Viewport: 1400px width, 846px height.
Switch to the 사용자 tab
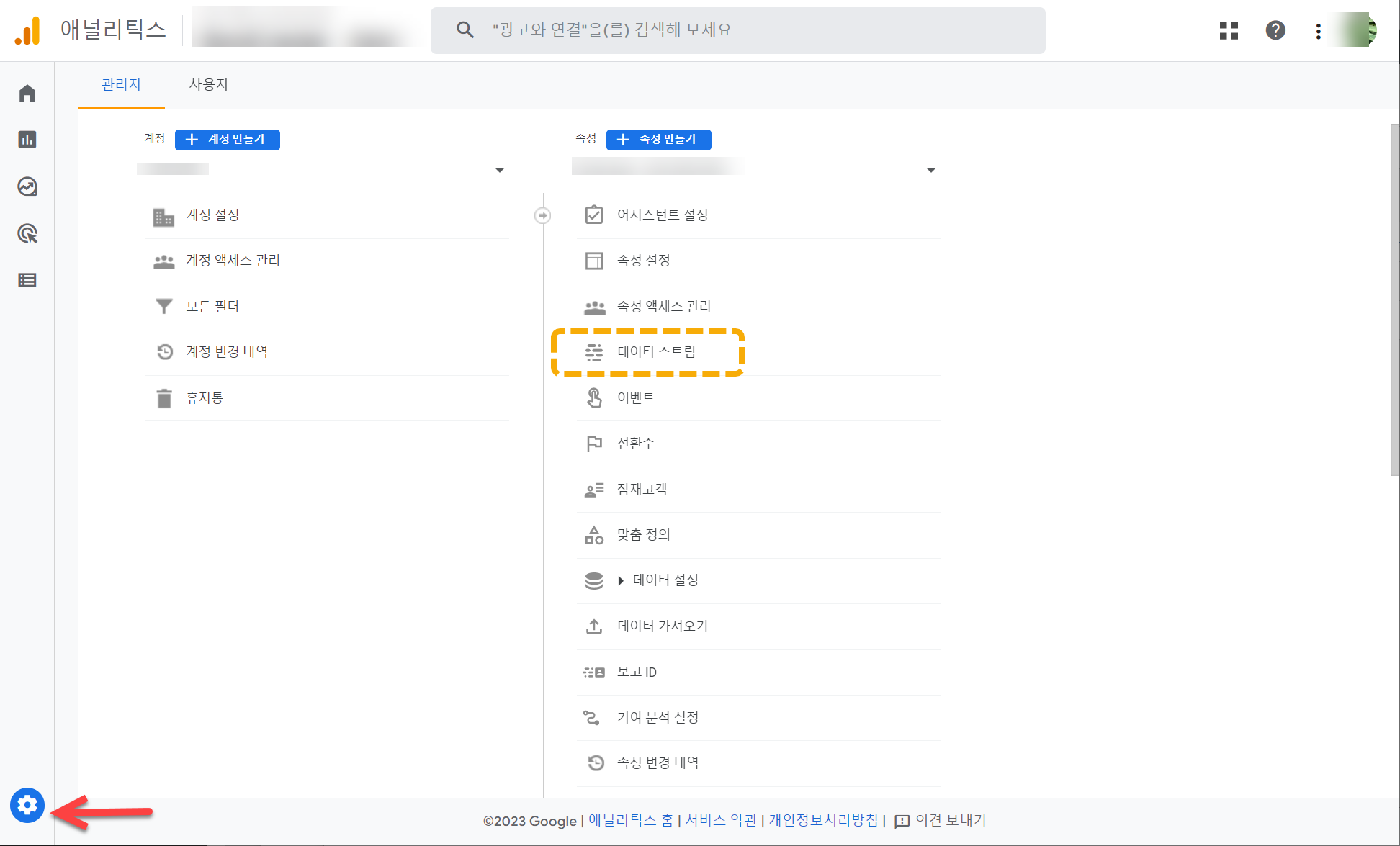209,84
